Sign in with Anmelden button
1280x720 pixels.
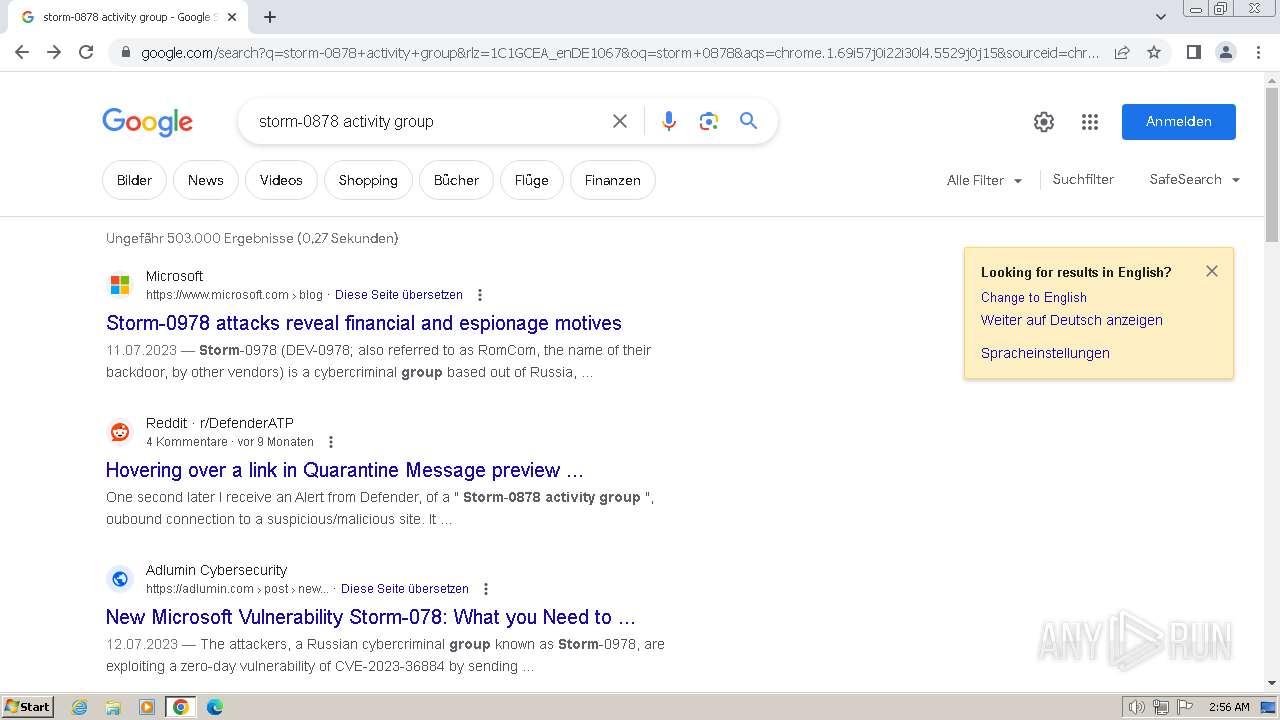tap(1179, 122)
